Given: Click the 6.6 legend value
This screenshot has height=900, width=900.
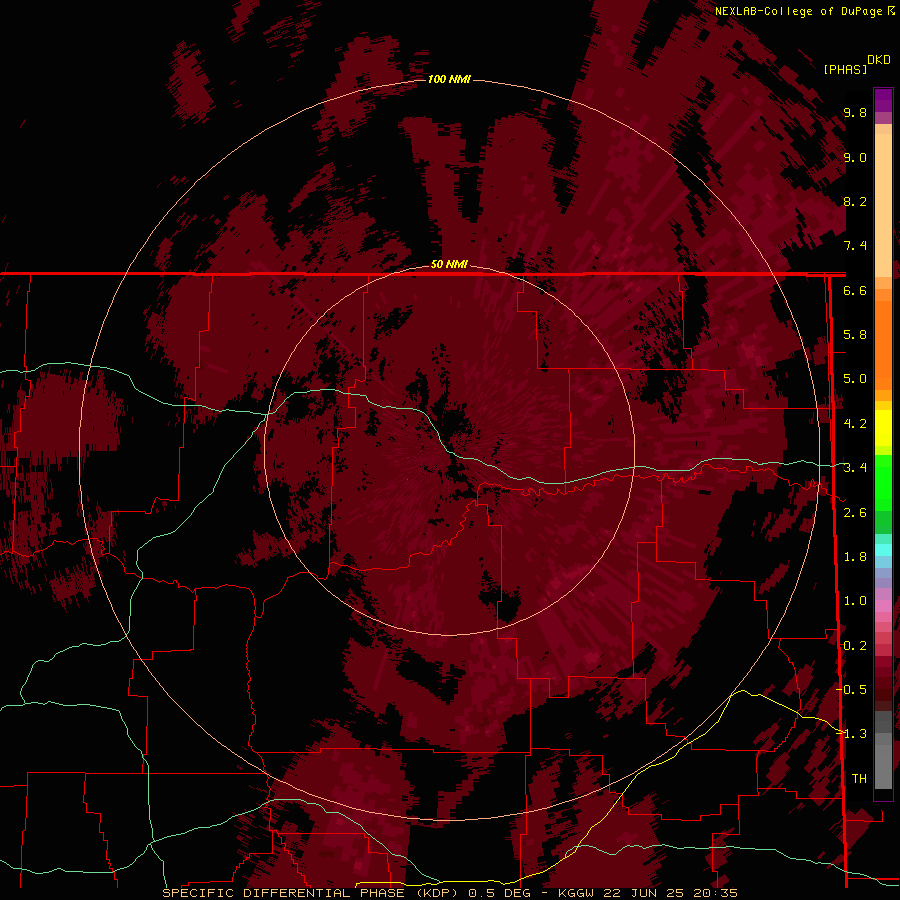Looking at the screenshot, I should (x=855, y=291).
